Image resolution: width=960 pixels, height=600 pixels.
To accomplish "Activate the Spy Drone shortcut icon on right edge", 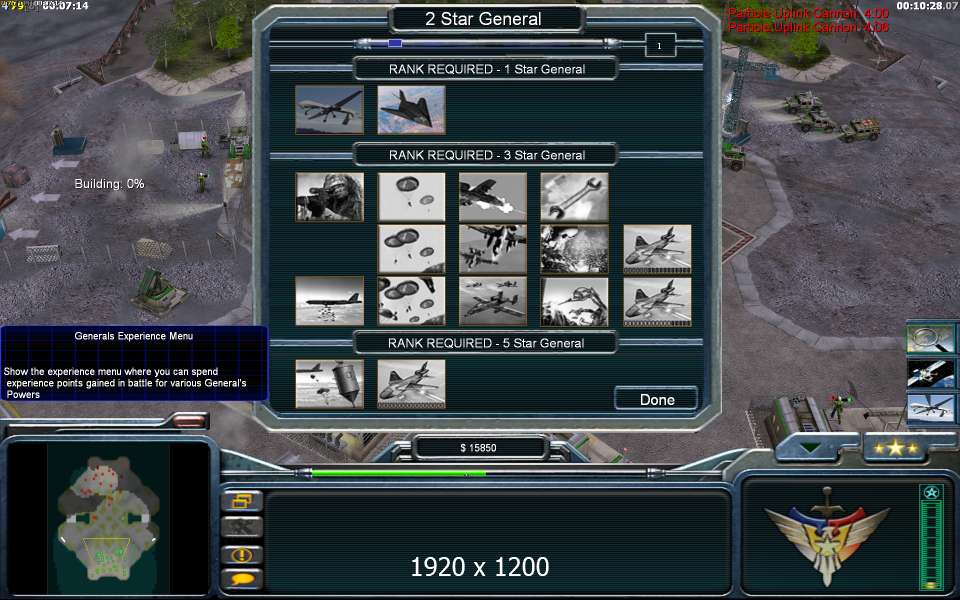I will [931, 408].
